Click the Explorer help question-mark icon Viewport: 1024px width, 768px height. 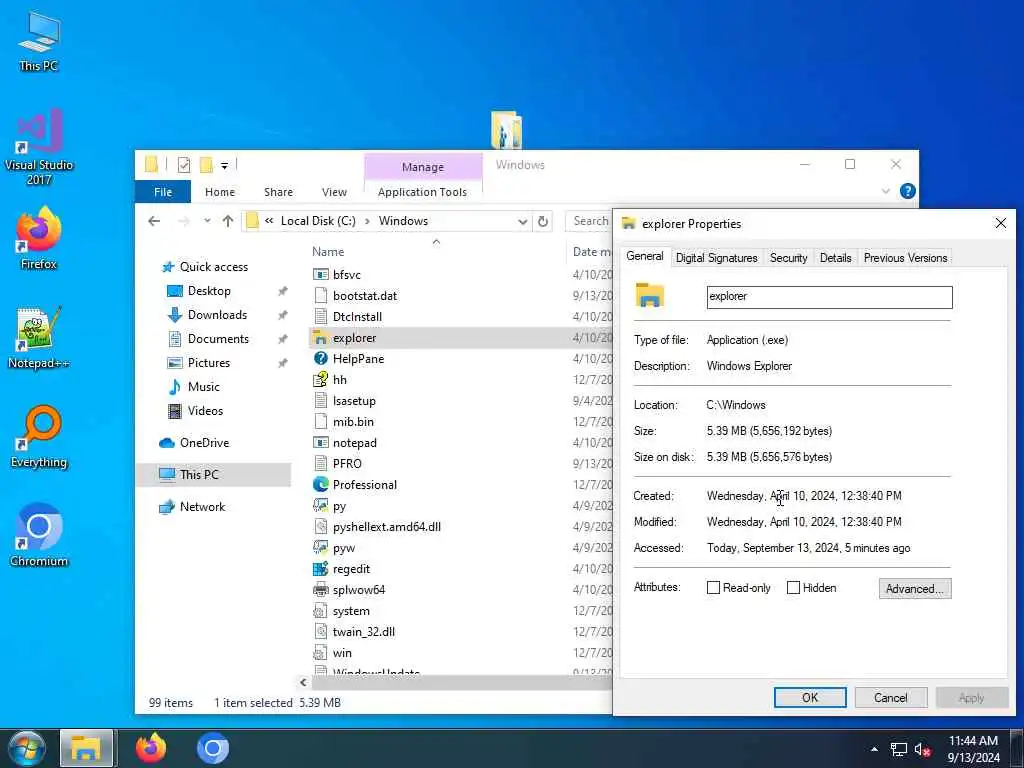coord(907,191)
